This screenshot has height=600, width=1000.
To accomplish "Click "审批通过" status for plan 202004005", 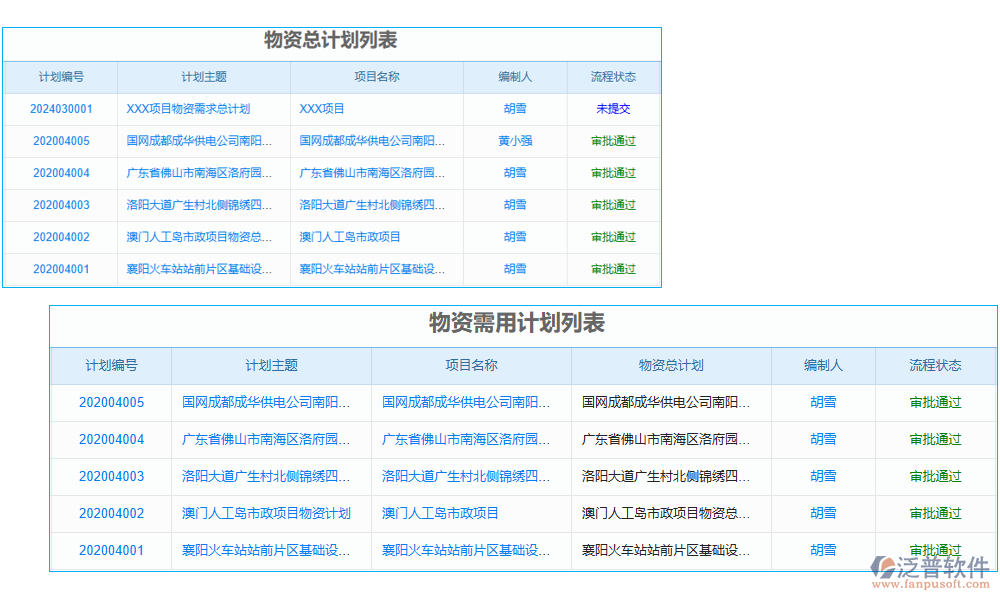I will tap(612, 141).
